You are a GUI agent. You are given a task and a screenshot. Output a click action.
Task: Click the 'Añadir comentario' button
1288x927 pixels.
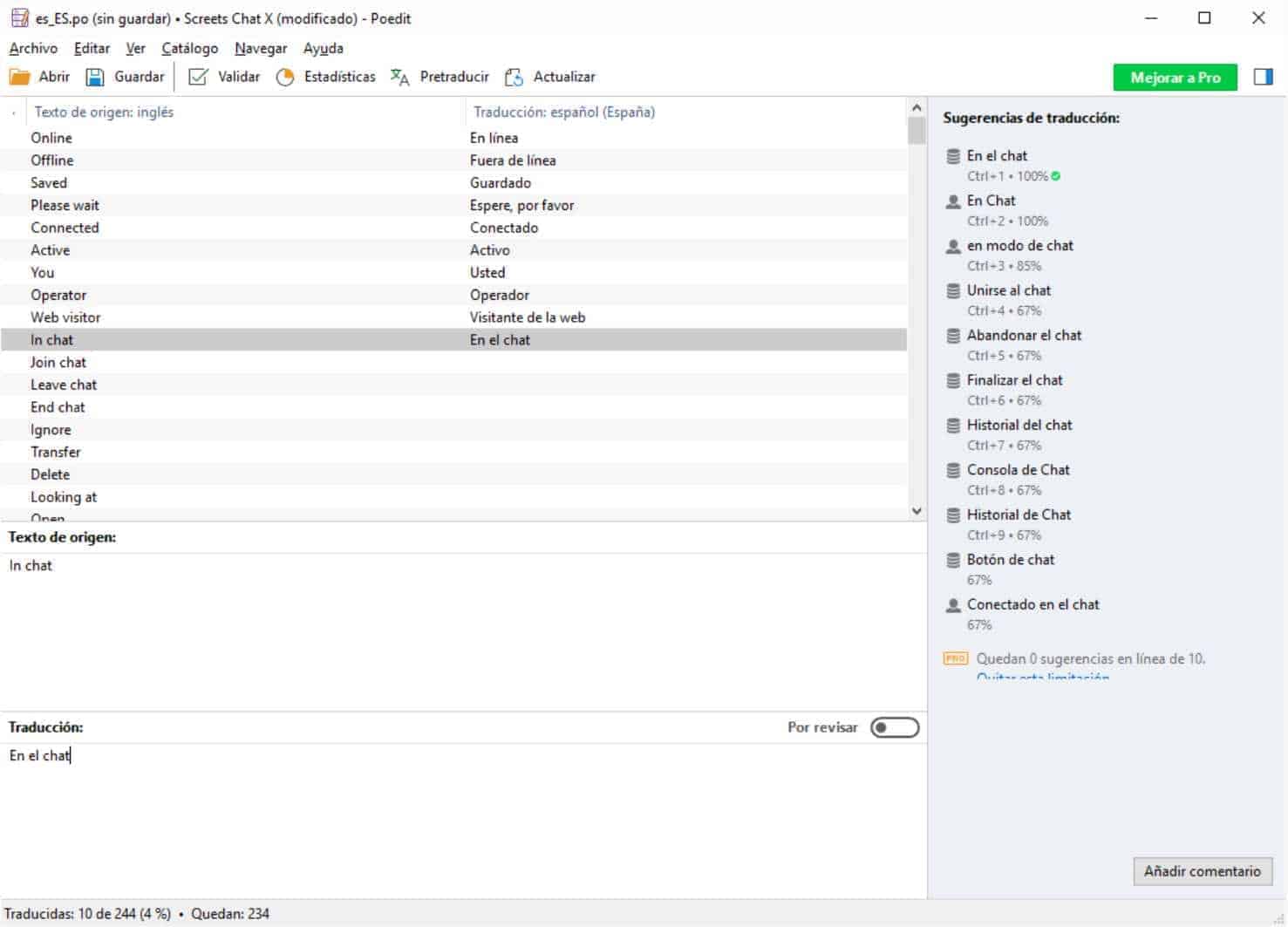click(1203, 871)
